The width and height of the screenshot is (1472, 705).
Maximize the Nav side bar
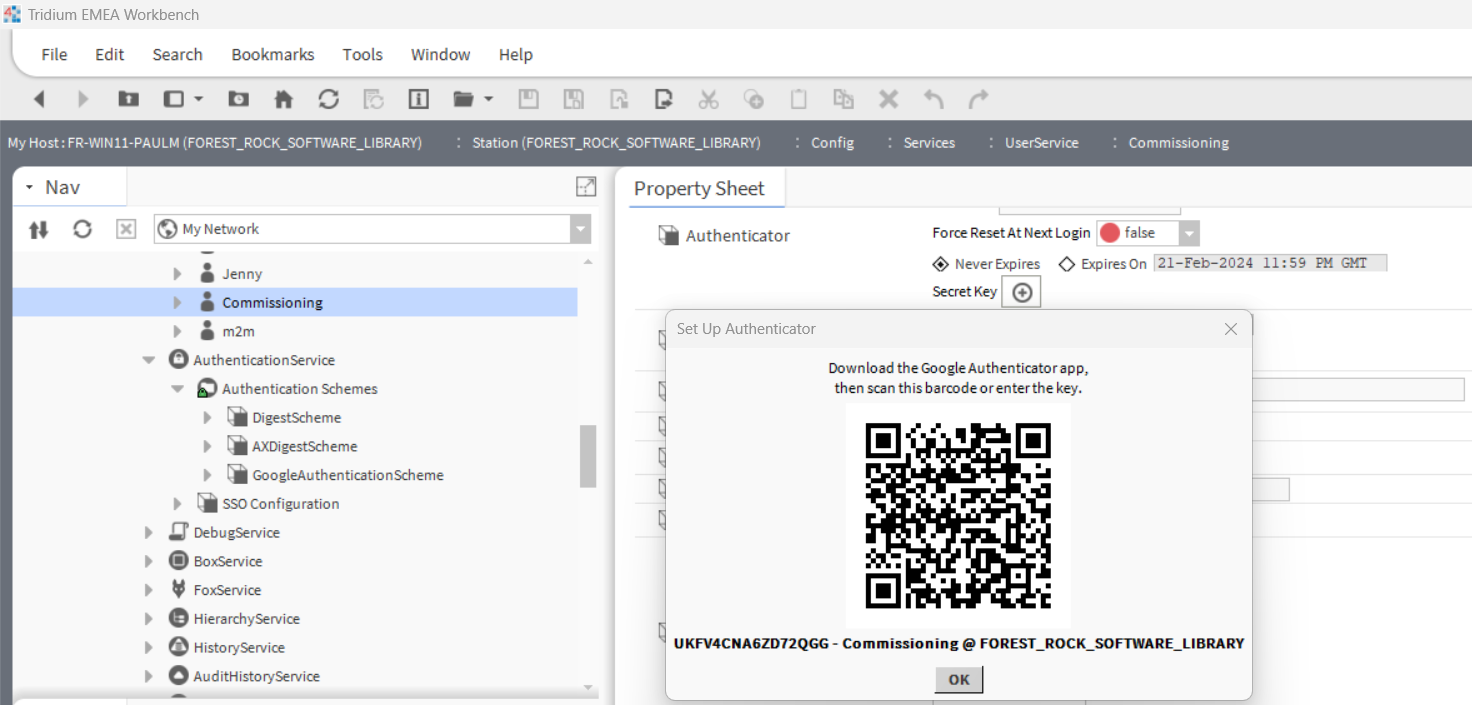tap(586, 187)
